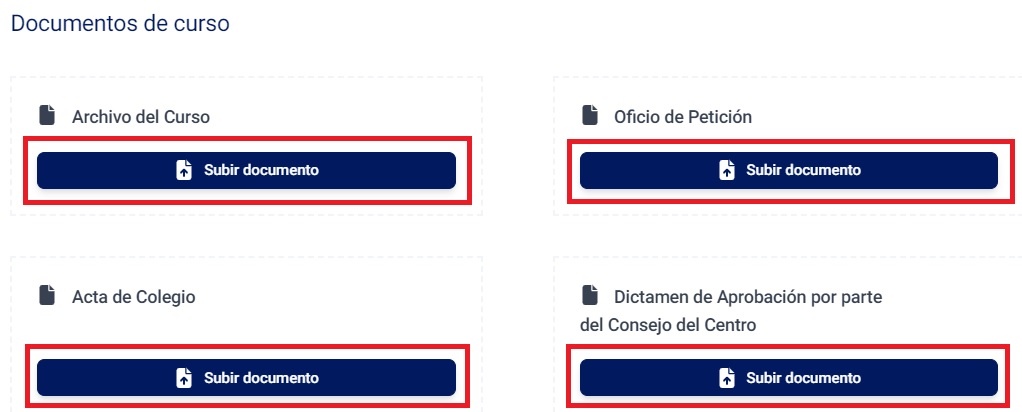Click the file icon beside Dictamen de Aprobación
Viewport: 1022px width, 412px height.
tap(589, 296)
